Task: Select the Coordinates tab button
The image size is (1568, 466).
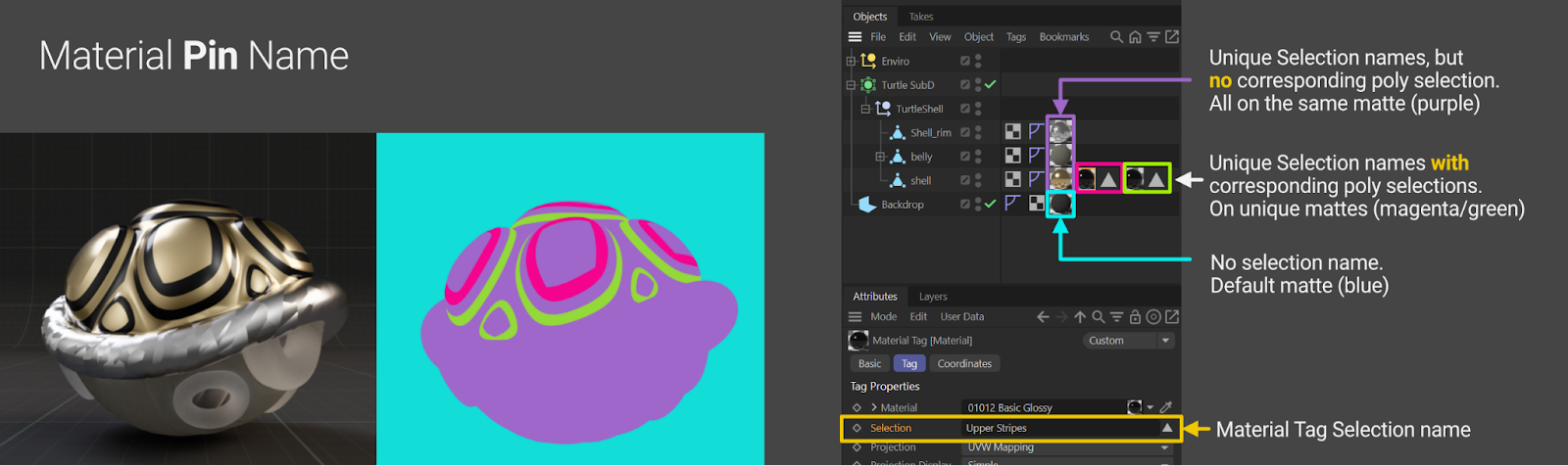Action: point(964,363)
